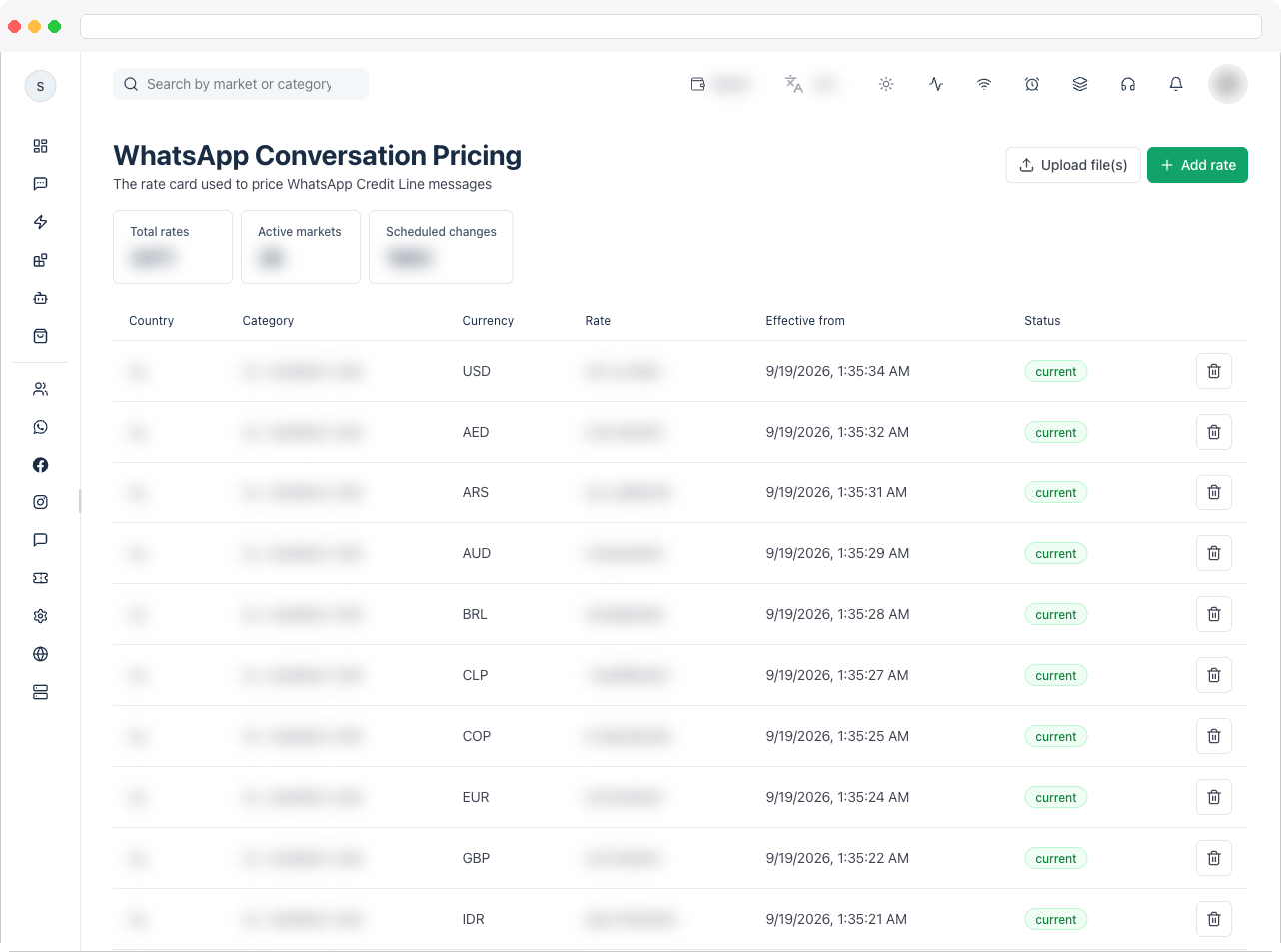Open the layers stack icon in header
This screenshot has height=952, width=1281.
point(1080,84)
